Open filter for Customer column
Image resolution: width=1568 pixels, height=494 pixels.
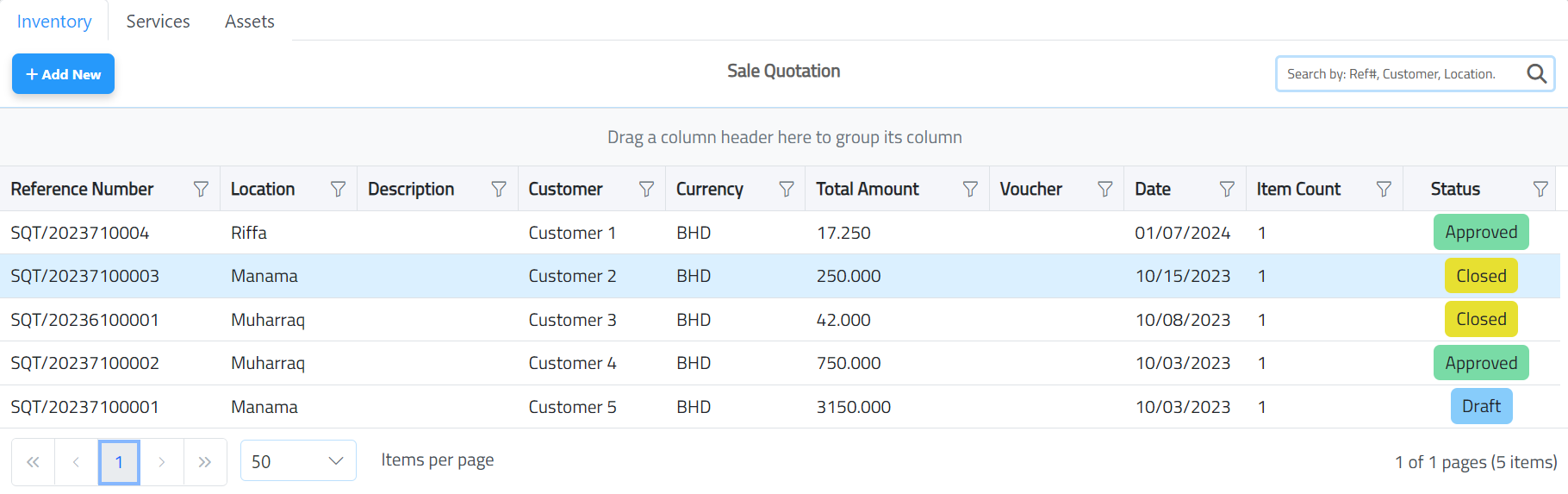click(646, 189)
